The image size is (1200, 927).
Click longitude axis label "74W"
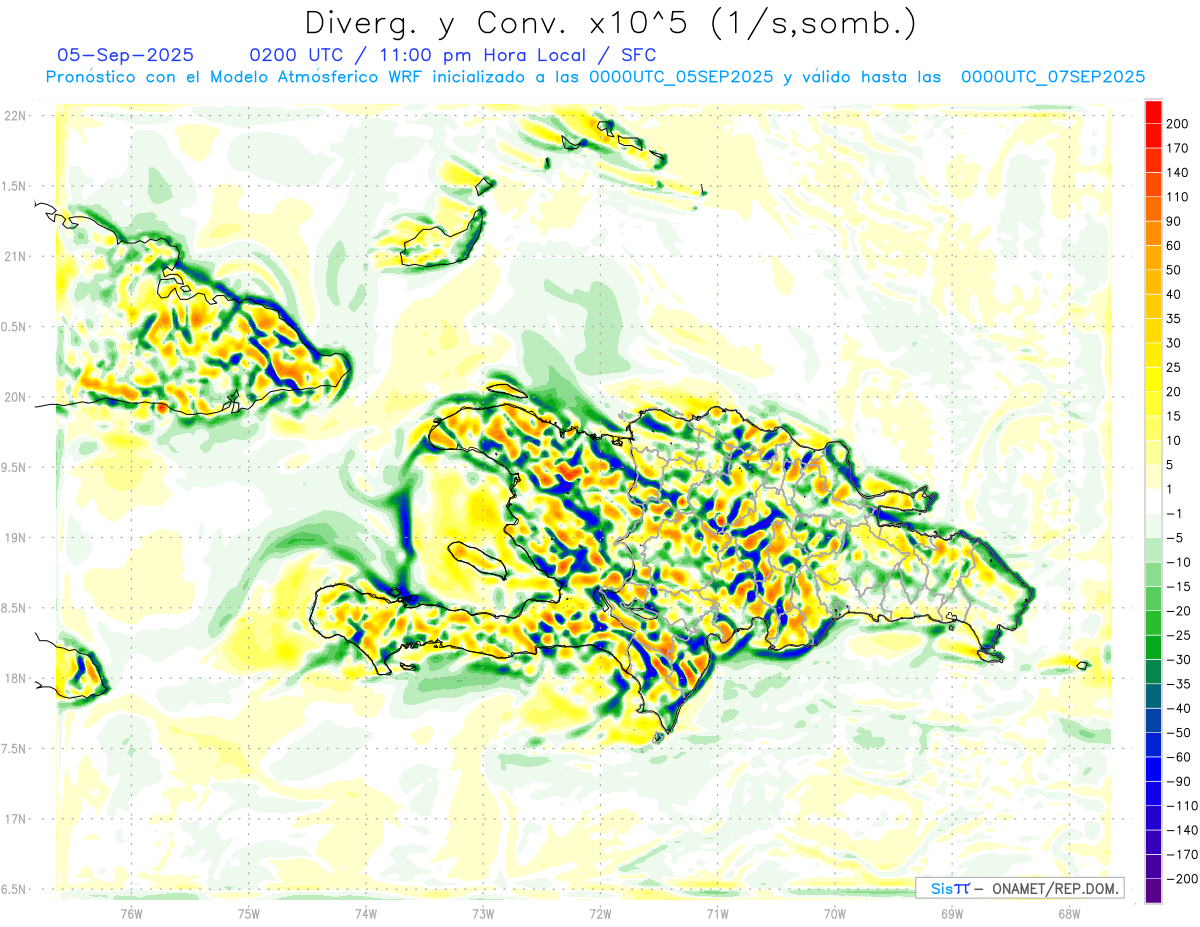point(365,913)
